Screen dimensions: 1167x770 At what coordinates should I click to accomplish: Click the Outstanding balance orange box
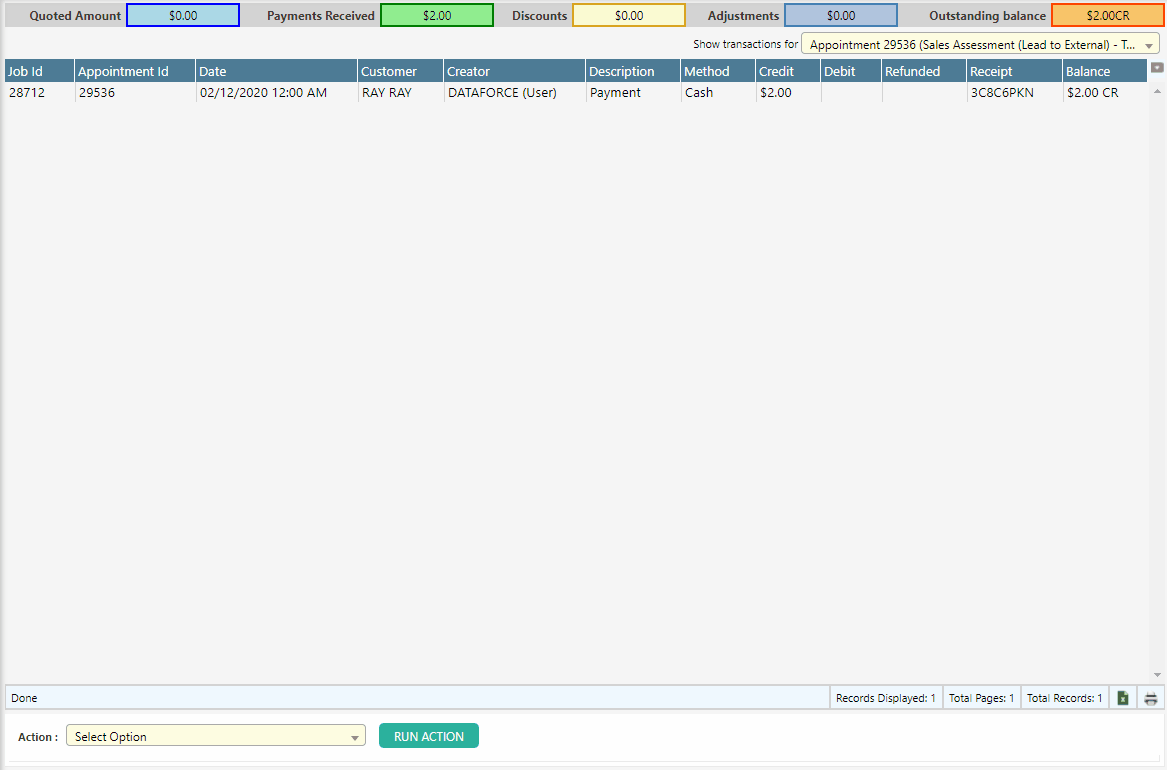(x=1107, y=16)
